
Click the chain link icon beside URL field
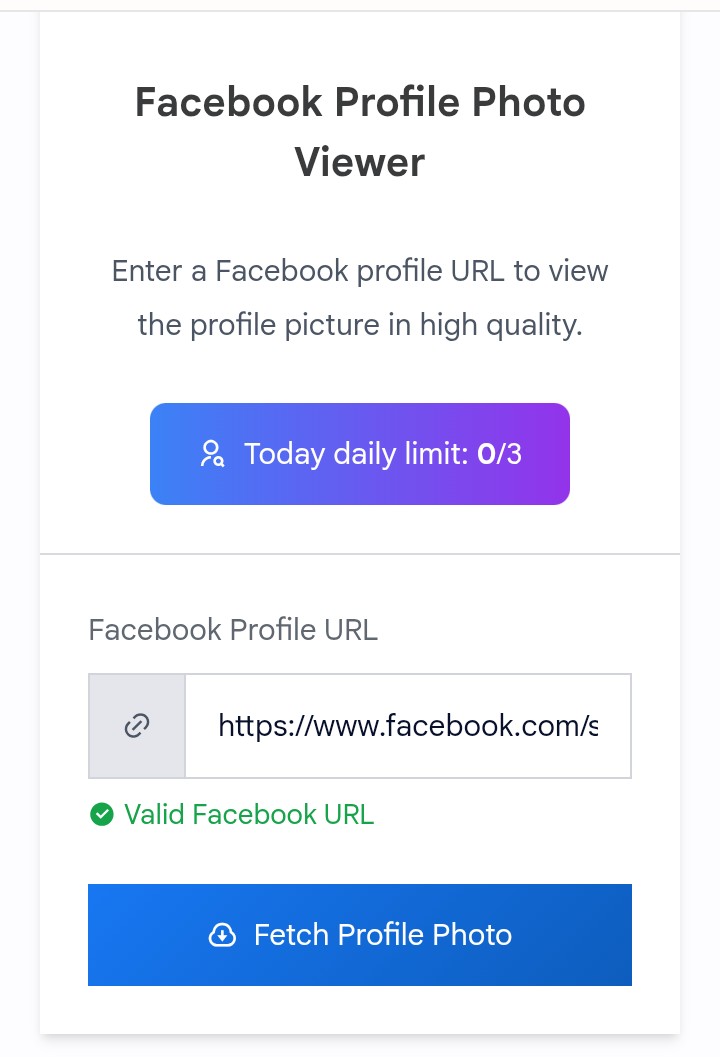click(x=137, y=726)
